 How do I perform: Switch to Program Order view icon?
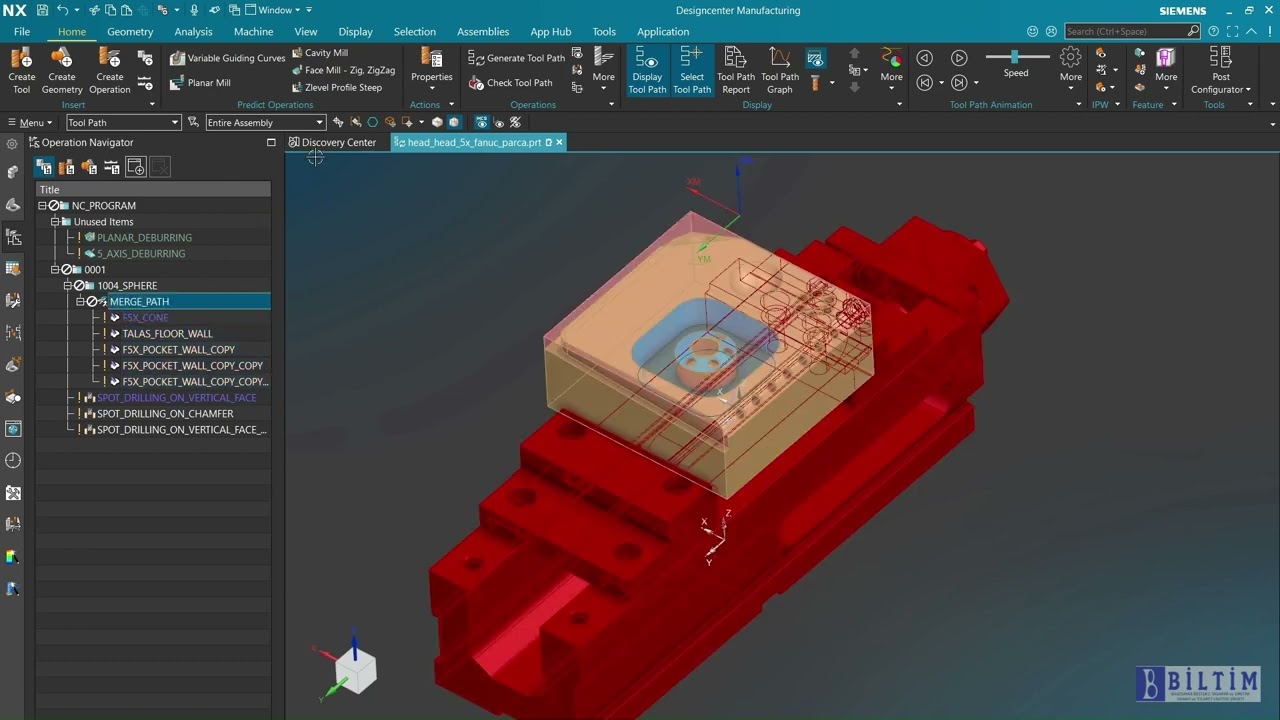tap(44, 168)
